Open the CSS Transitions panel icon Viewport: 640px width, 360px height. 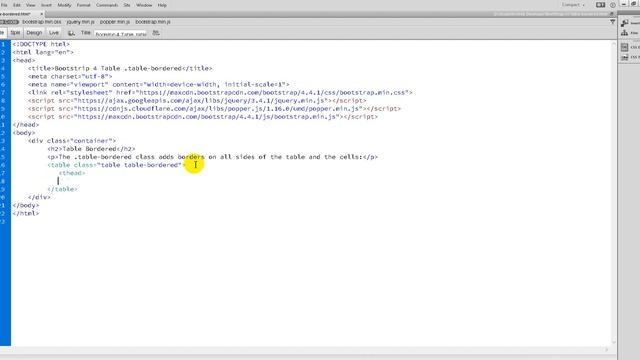[624, 58]
